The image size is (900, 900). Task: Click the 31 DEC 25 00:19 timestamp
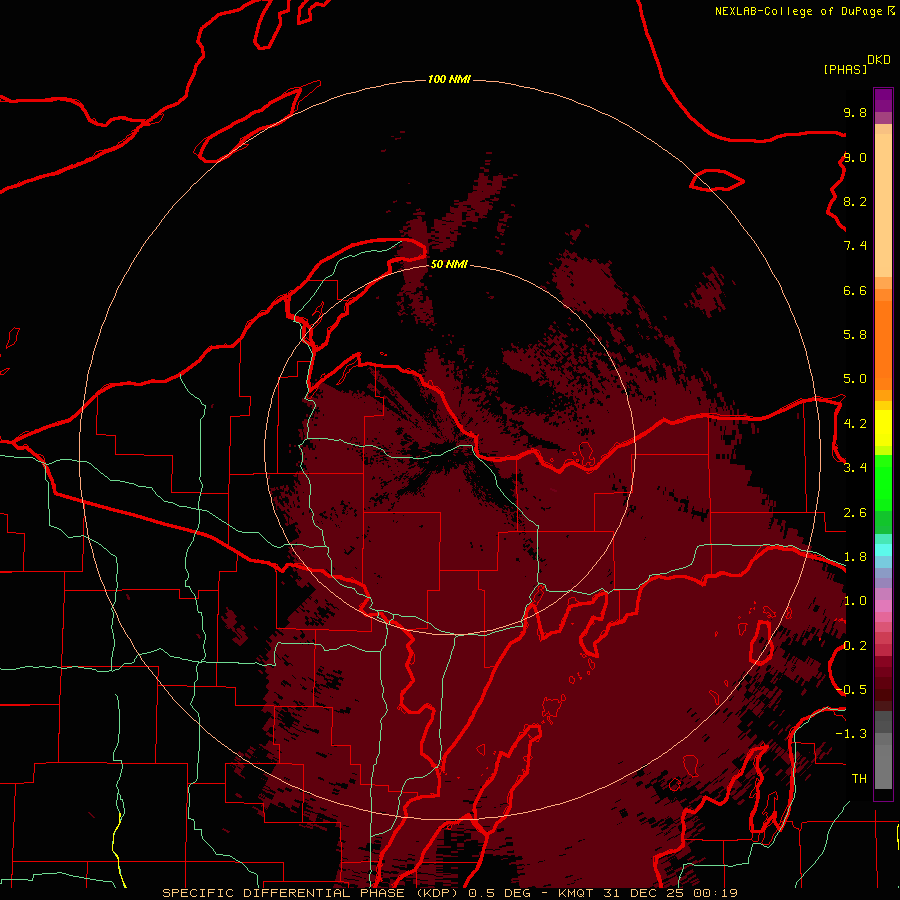(x=670, y=893)
